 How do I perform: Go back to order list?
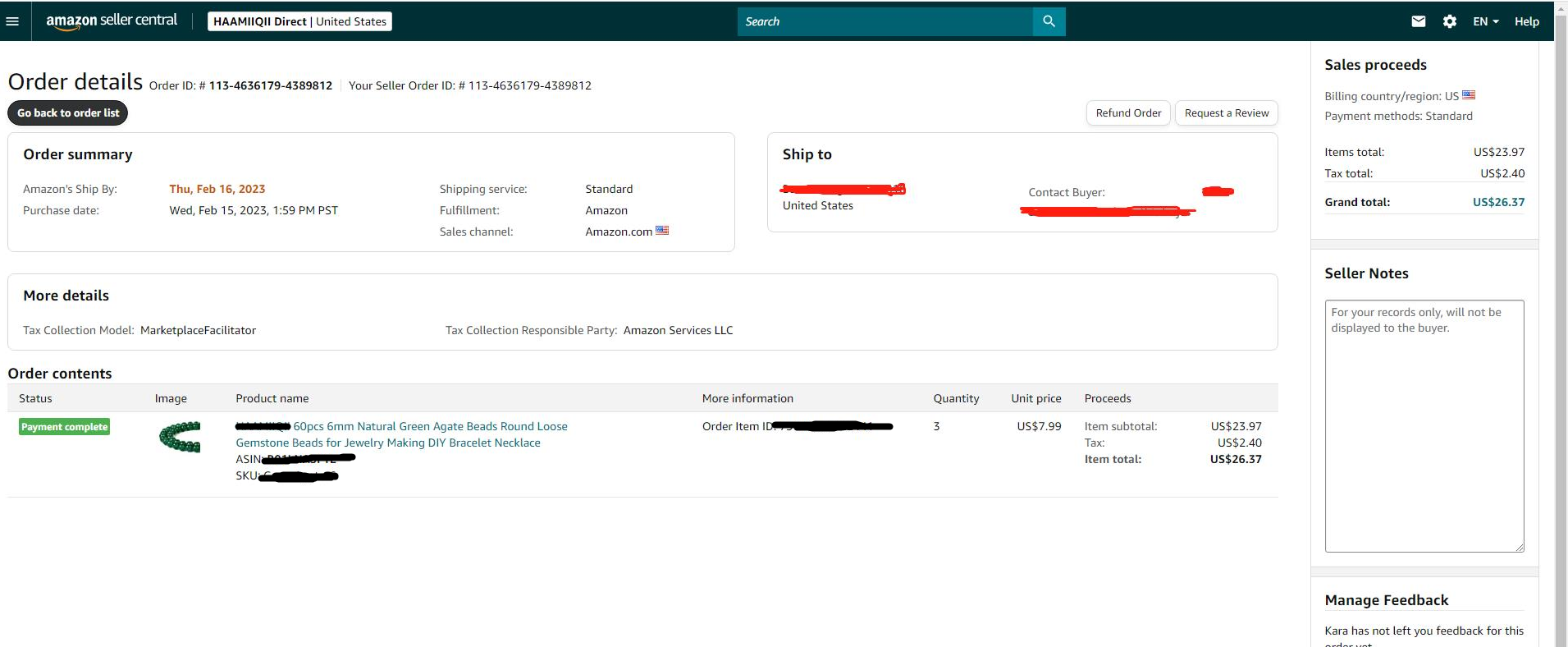(68, 112)
